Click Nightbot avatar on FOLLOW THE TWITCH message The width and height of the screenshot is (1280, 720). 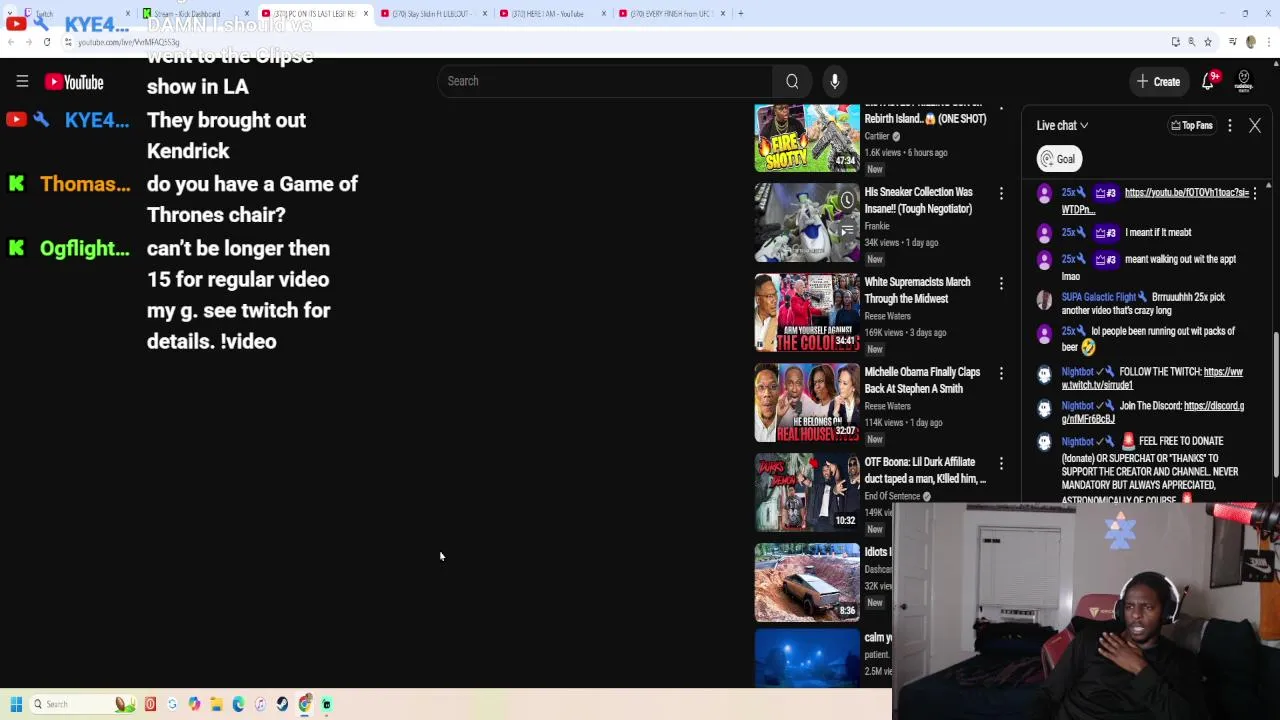(1044, 374)
